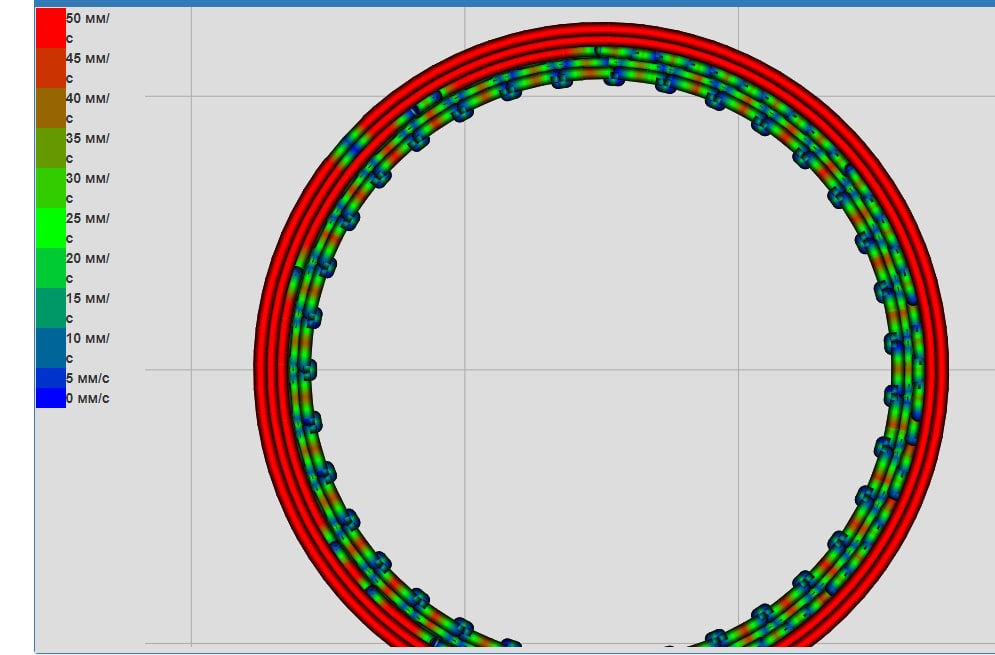Click the 10 мм/с dark blue swatch
The width and height of the screenshot is (995, 655).
coord(51,348)
